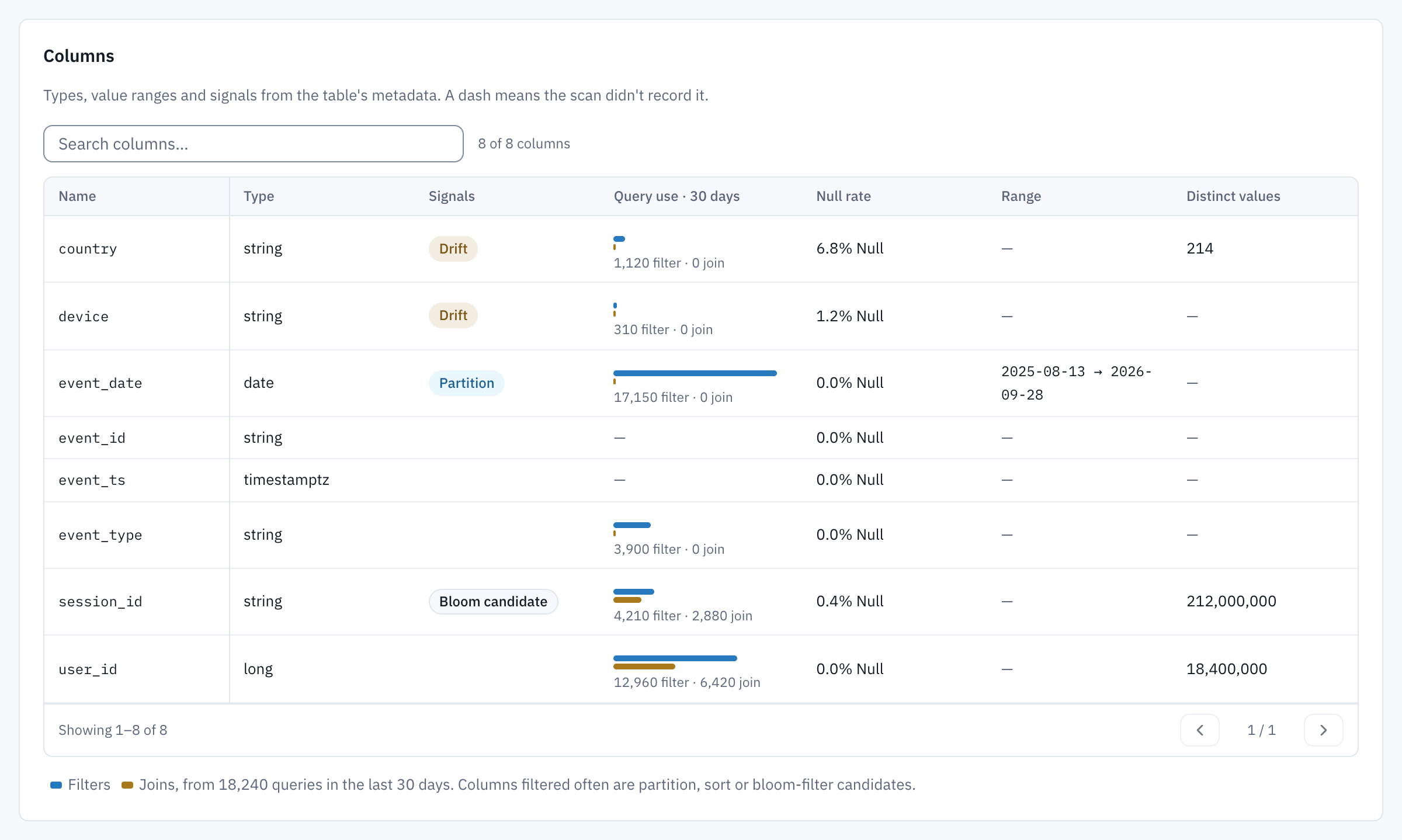
Task: Click the brown Joins legend swatch
Action: click(127, 785)
